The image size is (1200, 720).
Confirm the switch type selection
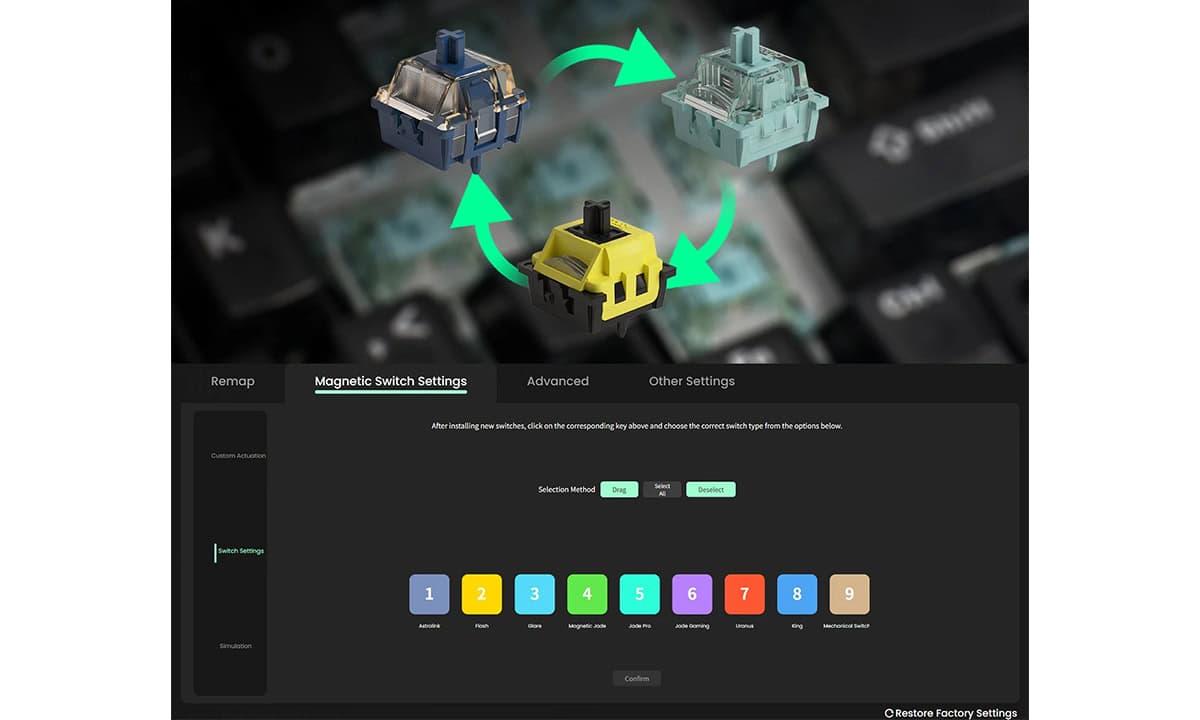(x=637, y=679)
